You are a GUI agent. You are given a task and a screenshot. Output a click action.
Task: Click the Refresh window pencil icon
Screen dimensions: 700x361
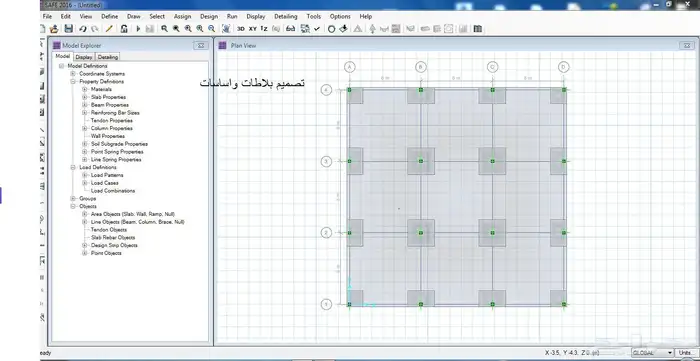tap(109, 29)
